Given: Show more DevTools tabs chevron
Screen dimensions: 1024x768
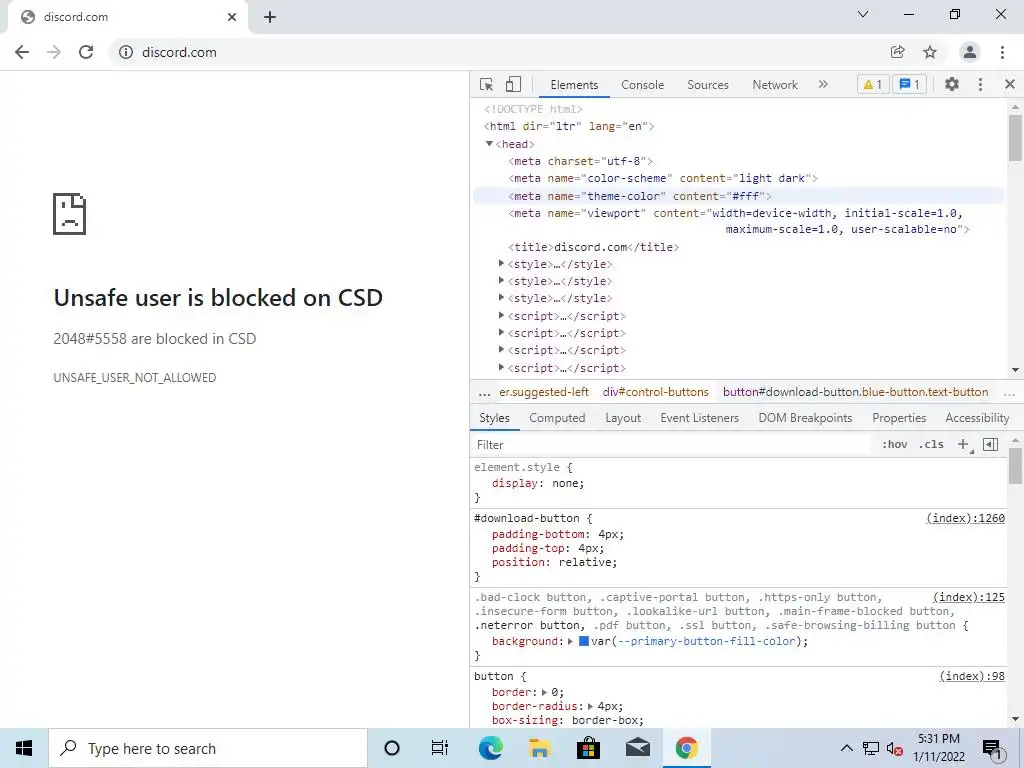Looking at the screenshot, I should point(823,84).
